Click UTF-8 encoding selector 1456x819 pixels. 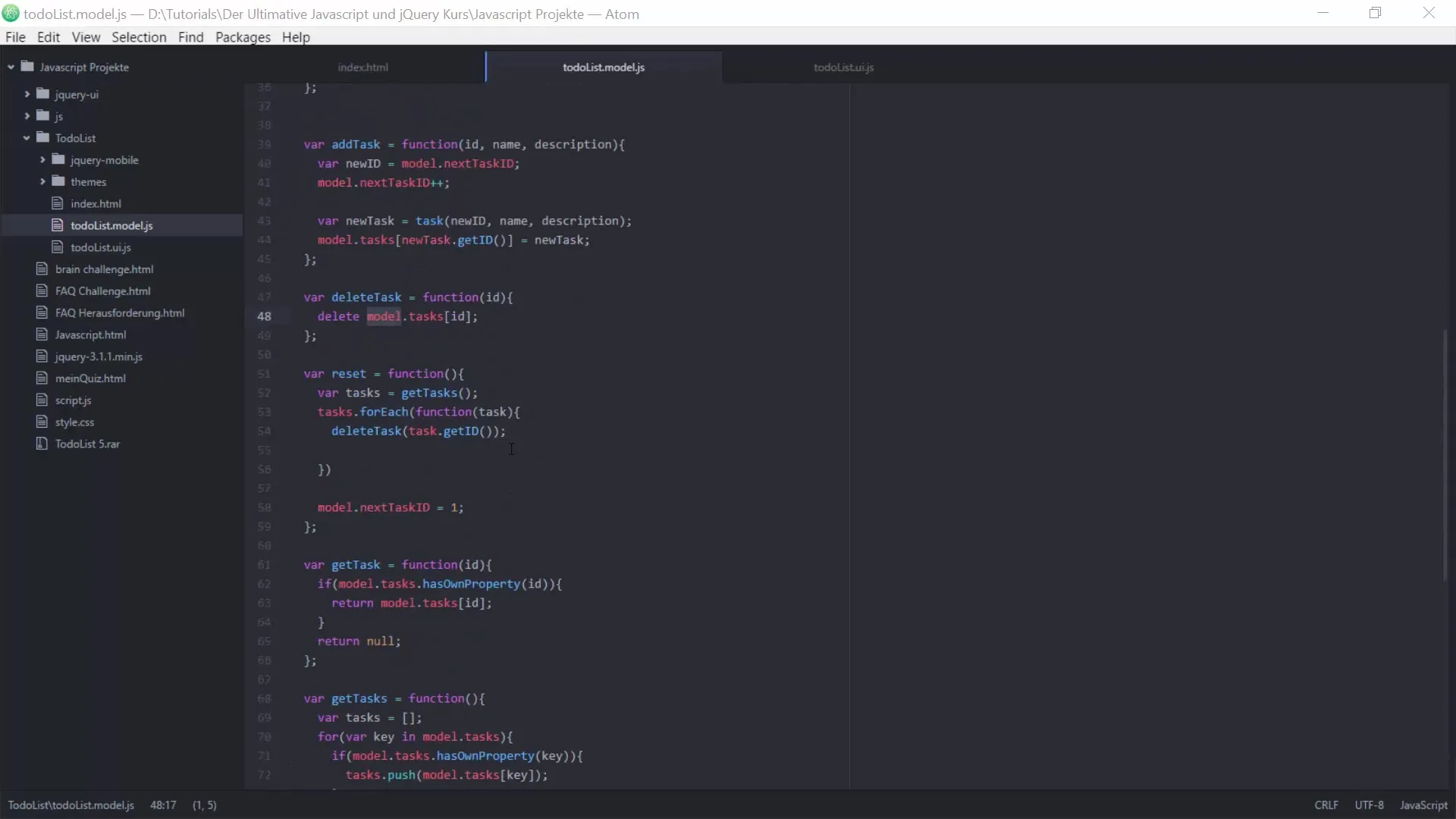(x=1369, y=805)
